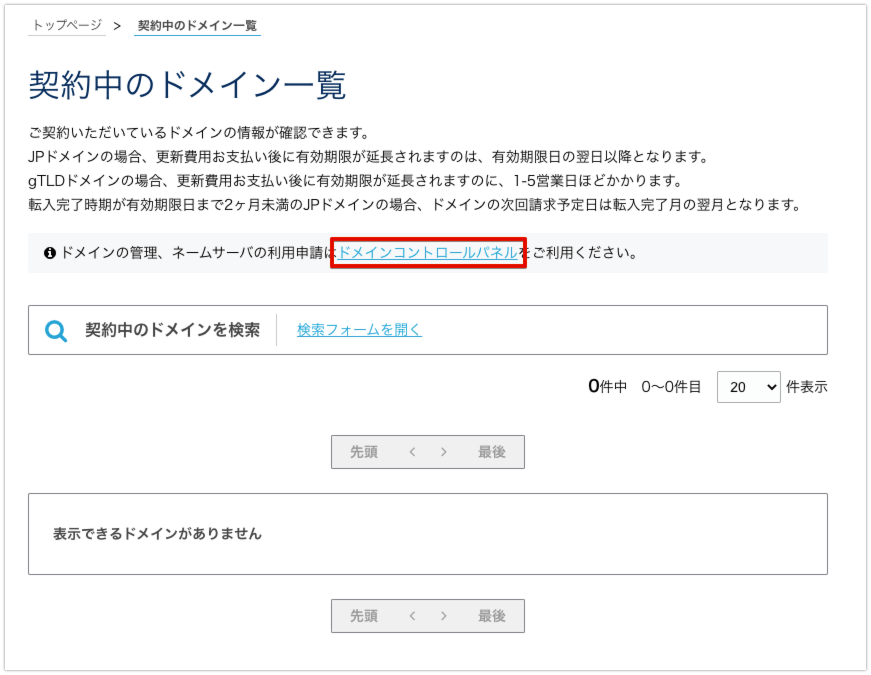Screen dimensions: 871x675
Task: Click 最後 in the upper pagination bar
Action: click(x=492, y=452)
